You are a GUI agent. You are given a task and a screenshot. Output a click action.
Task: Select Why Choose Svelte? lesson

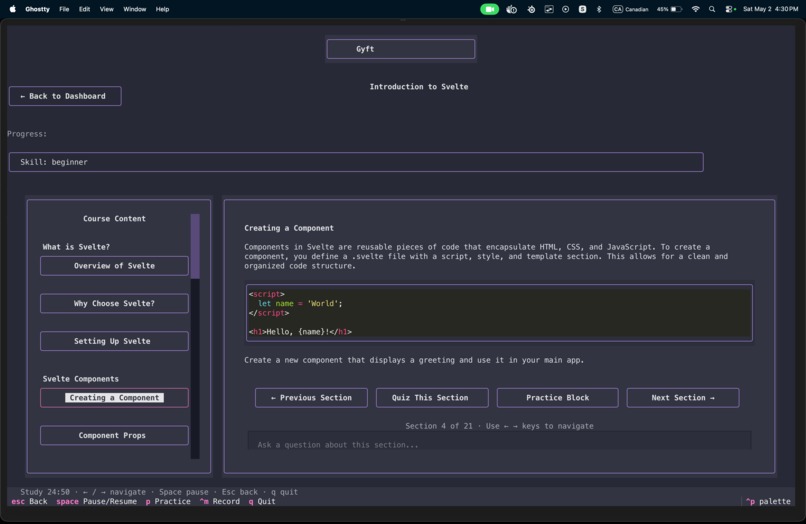coord(114,303)
